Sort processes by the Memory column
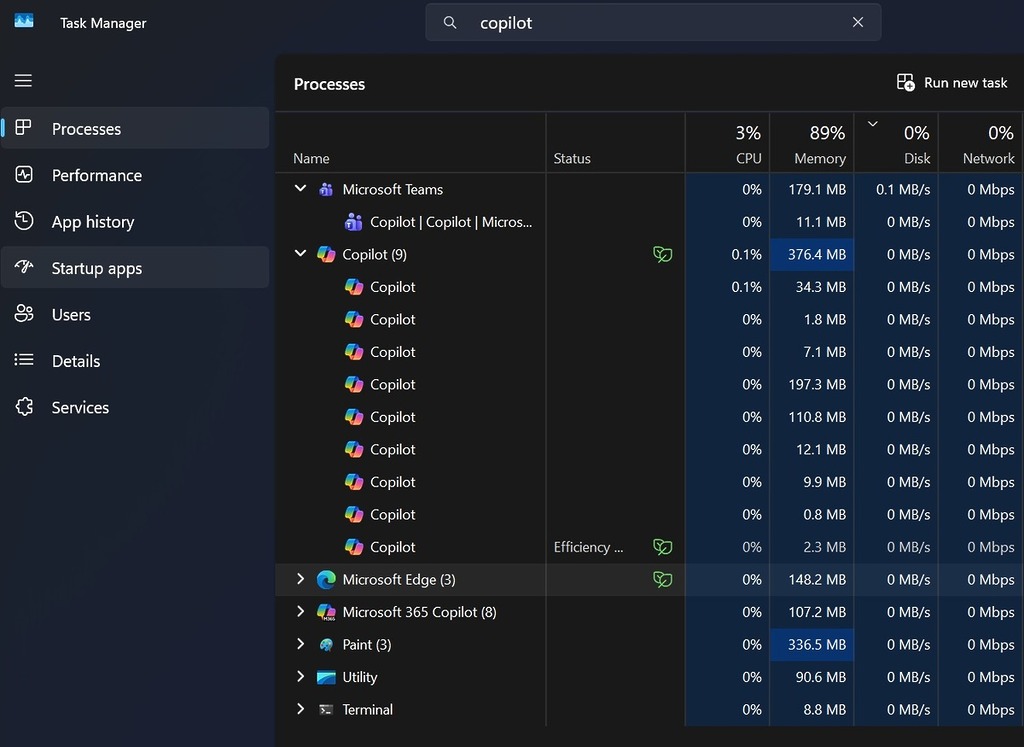 pyautogui.click(x=818, y=142)
